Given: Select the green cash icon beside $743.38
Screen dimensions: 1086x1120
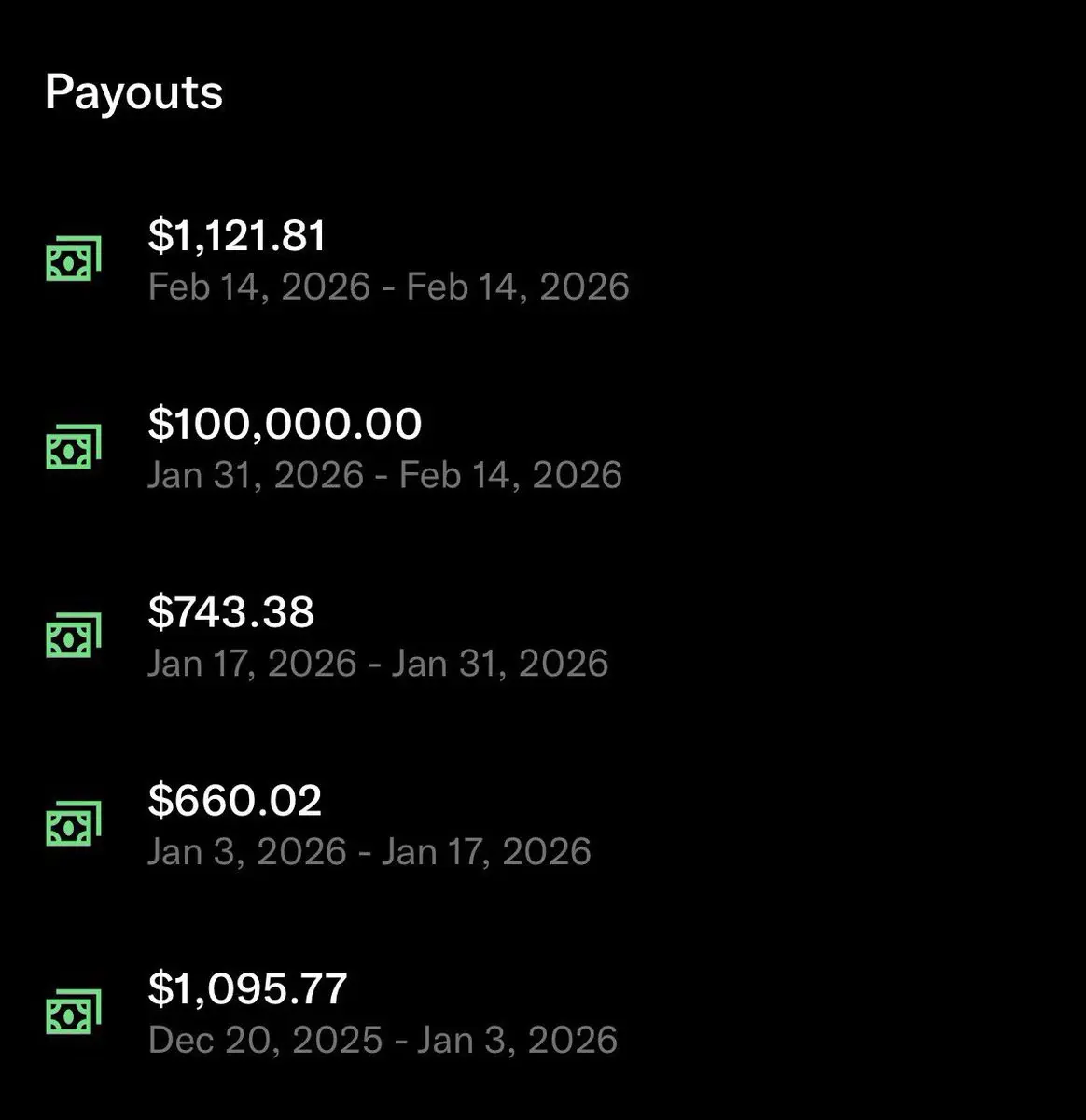Looking at the screenshot, I should (74, 636).
